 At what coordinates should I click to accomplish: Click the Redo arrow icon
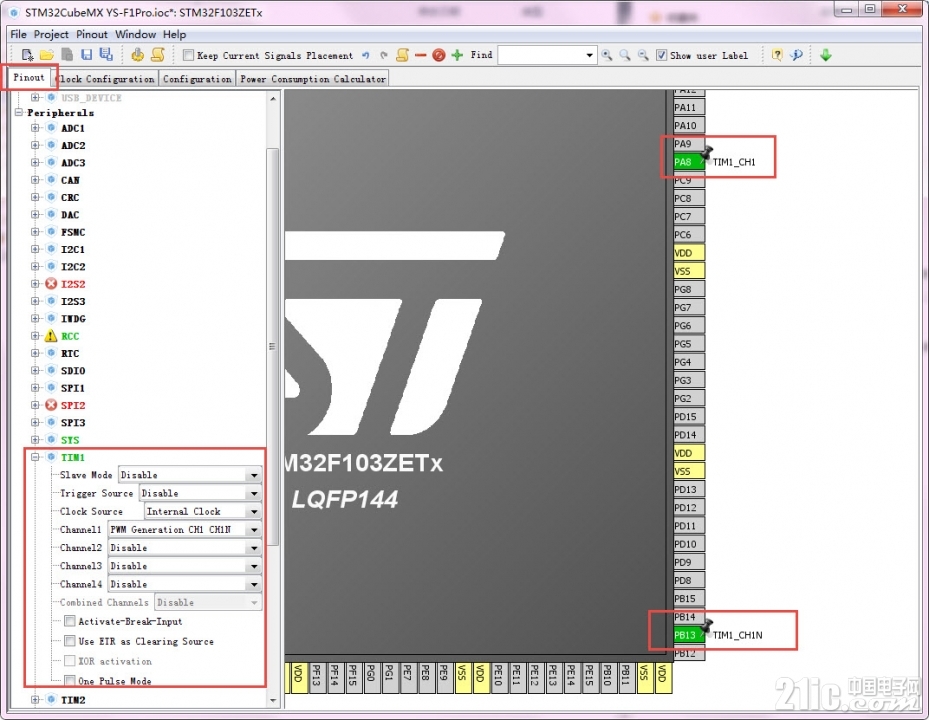(x=384, y=55)
